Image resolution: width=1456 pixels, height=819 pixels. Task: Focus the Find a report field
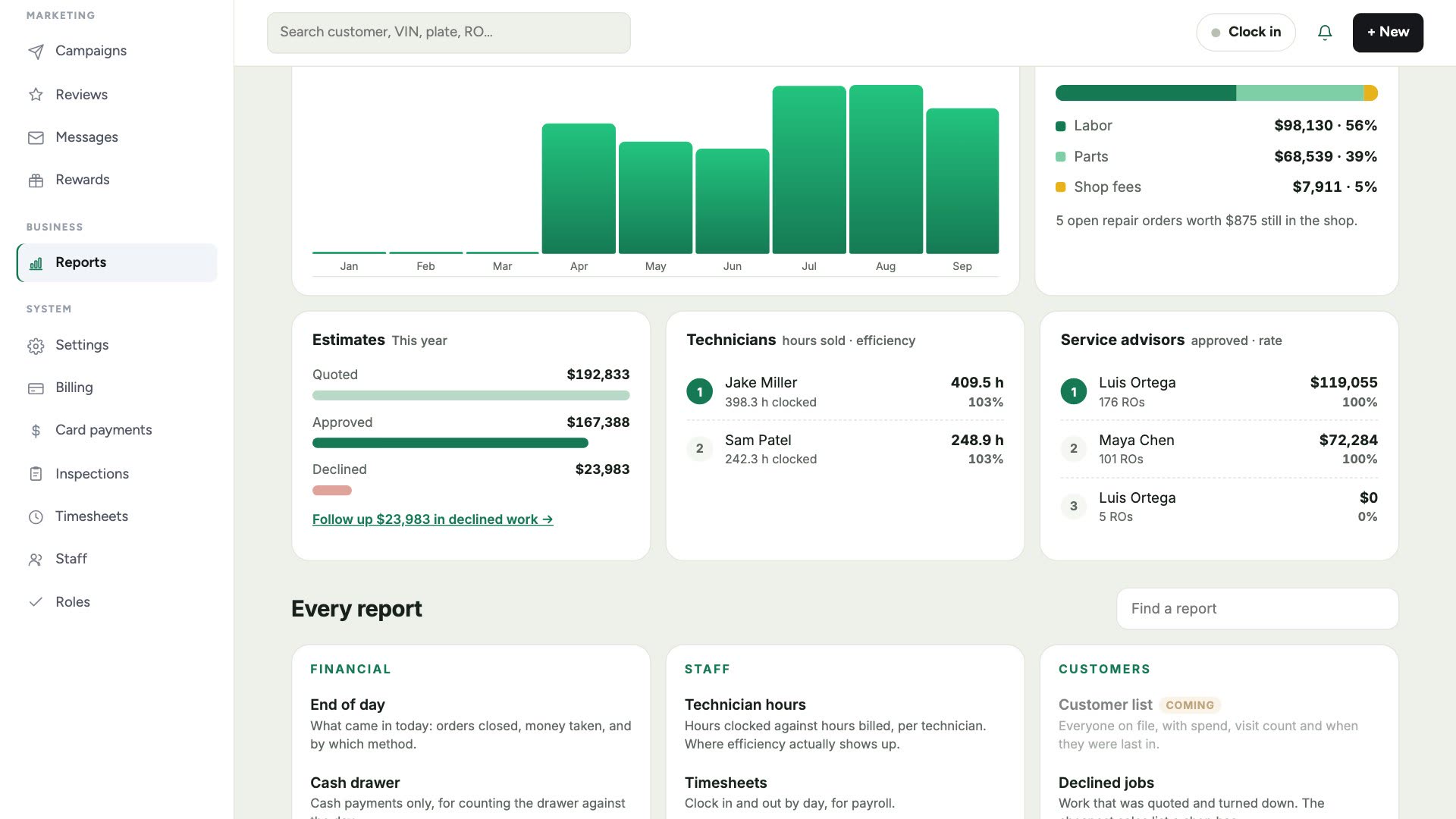click(1257, 609)
